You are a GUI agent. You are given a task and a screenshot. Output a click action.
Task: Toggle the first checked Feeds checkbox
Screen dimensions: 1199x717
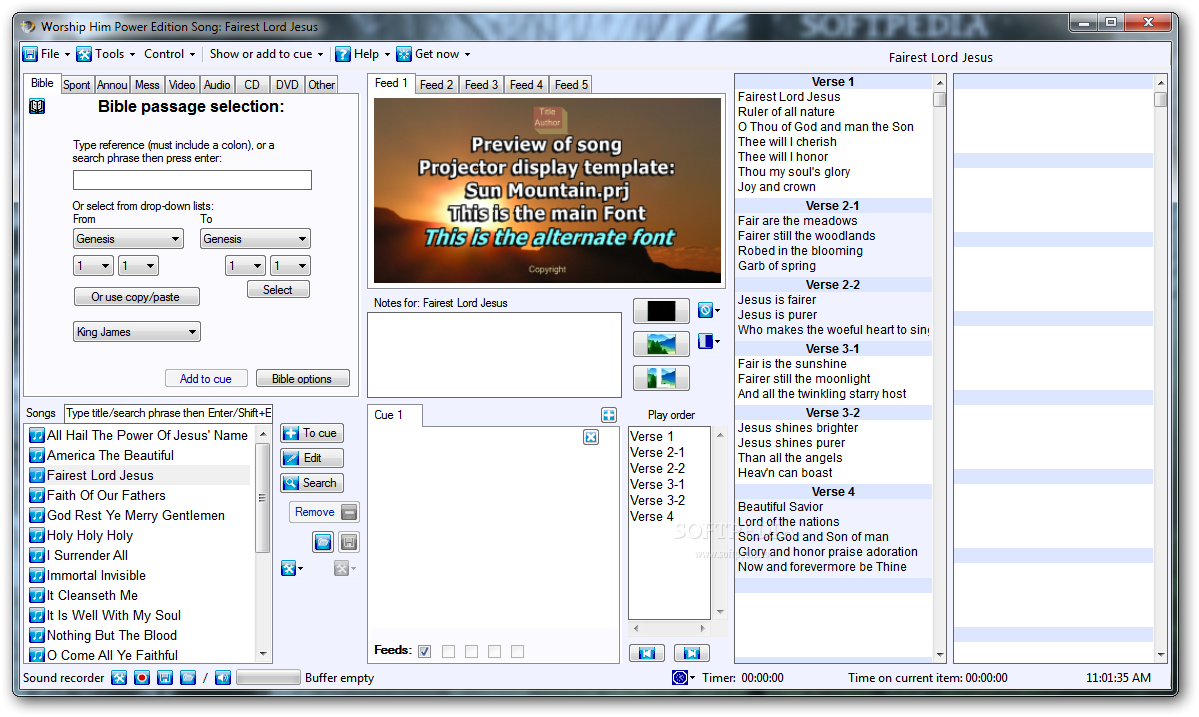425,651
